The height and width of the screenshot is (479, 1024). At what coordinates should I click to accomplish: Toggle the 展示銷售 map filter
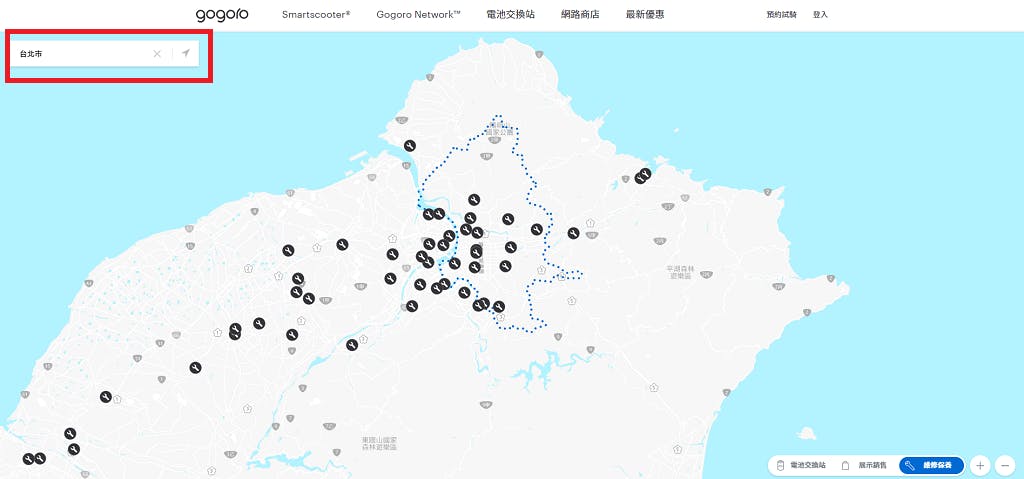865,465
